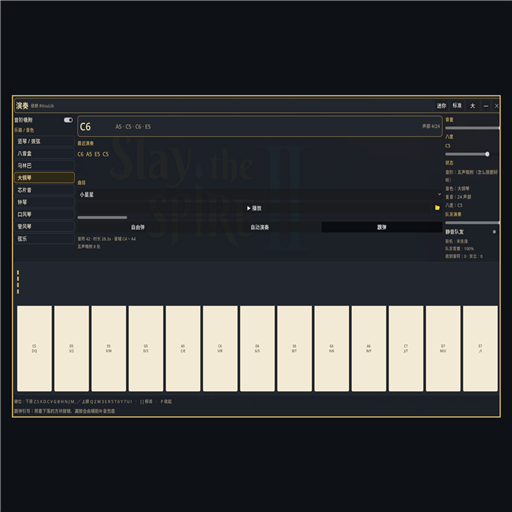This screenshot has width=512, height=512.
Task: Adjust the 八度 octave slider handle
Action: (x=487, y=154)
